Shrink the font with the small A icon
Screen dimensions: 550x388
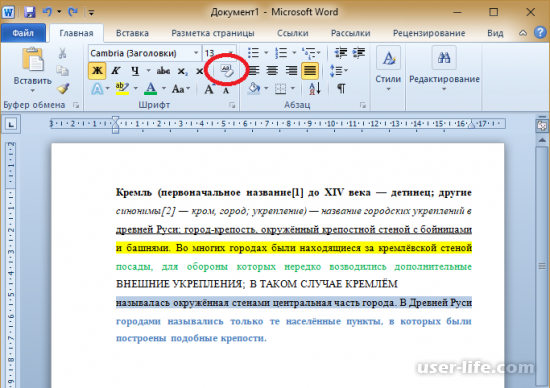click(x=226, y=90)
